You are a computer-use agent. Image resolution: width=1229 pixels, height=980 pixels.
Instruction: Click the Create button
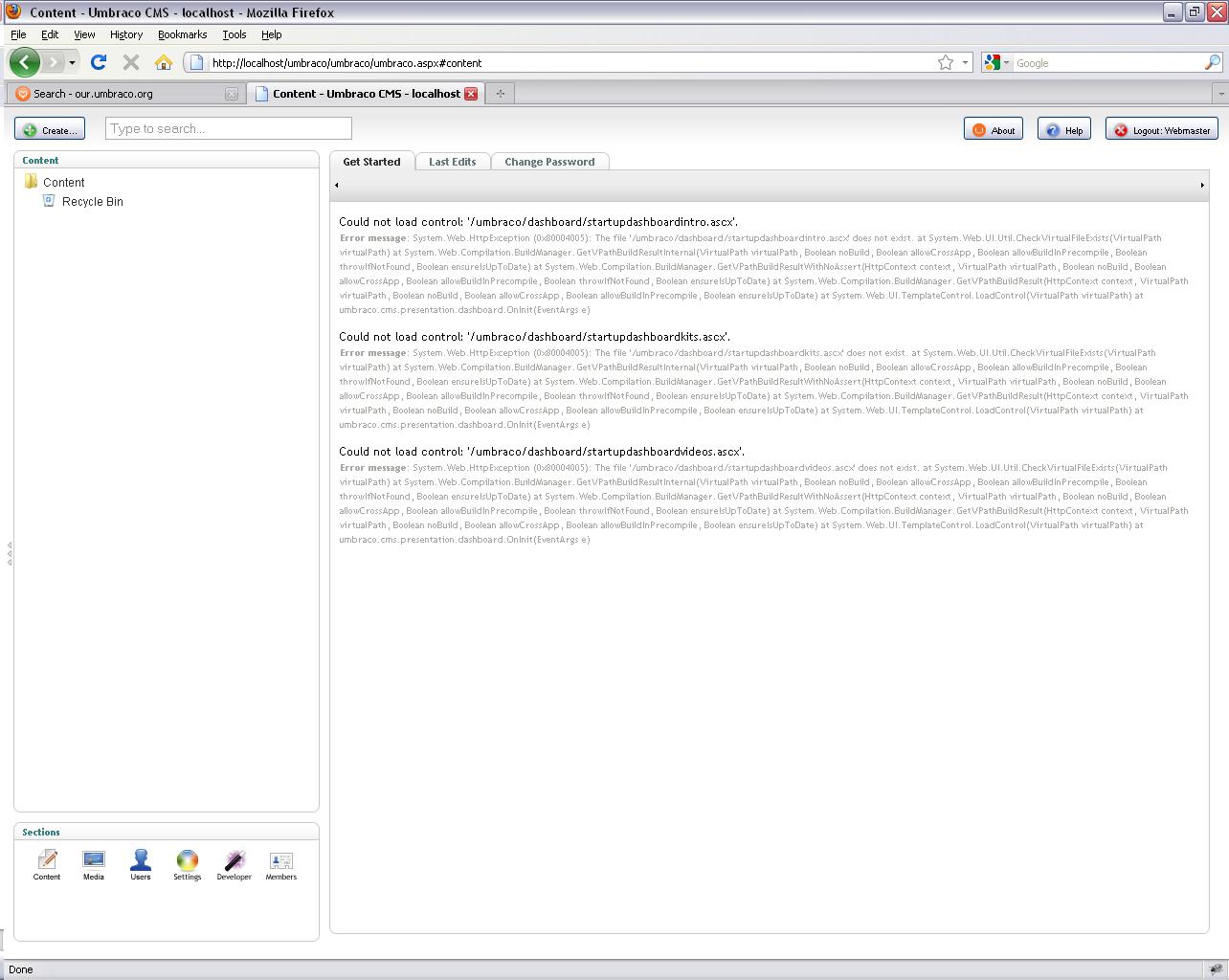[x=50, y=129]
